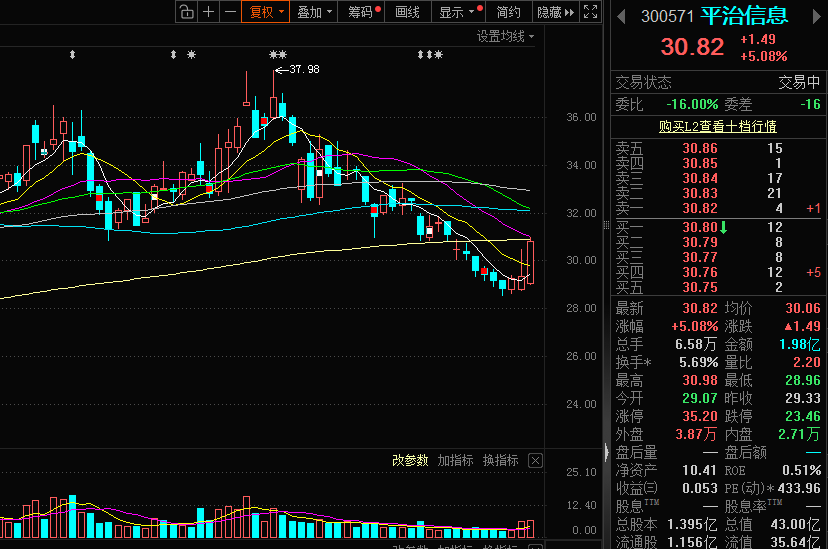Click the latest red candlestick on chart
The image size is (828, 549).
click(x=530, y=262)
